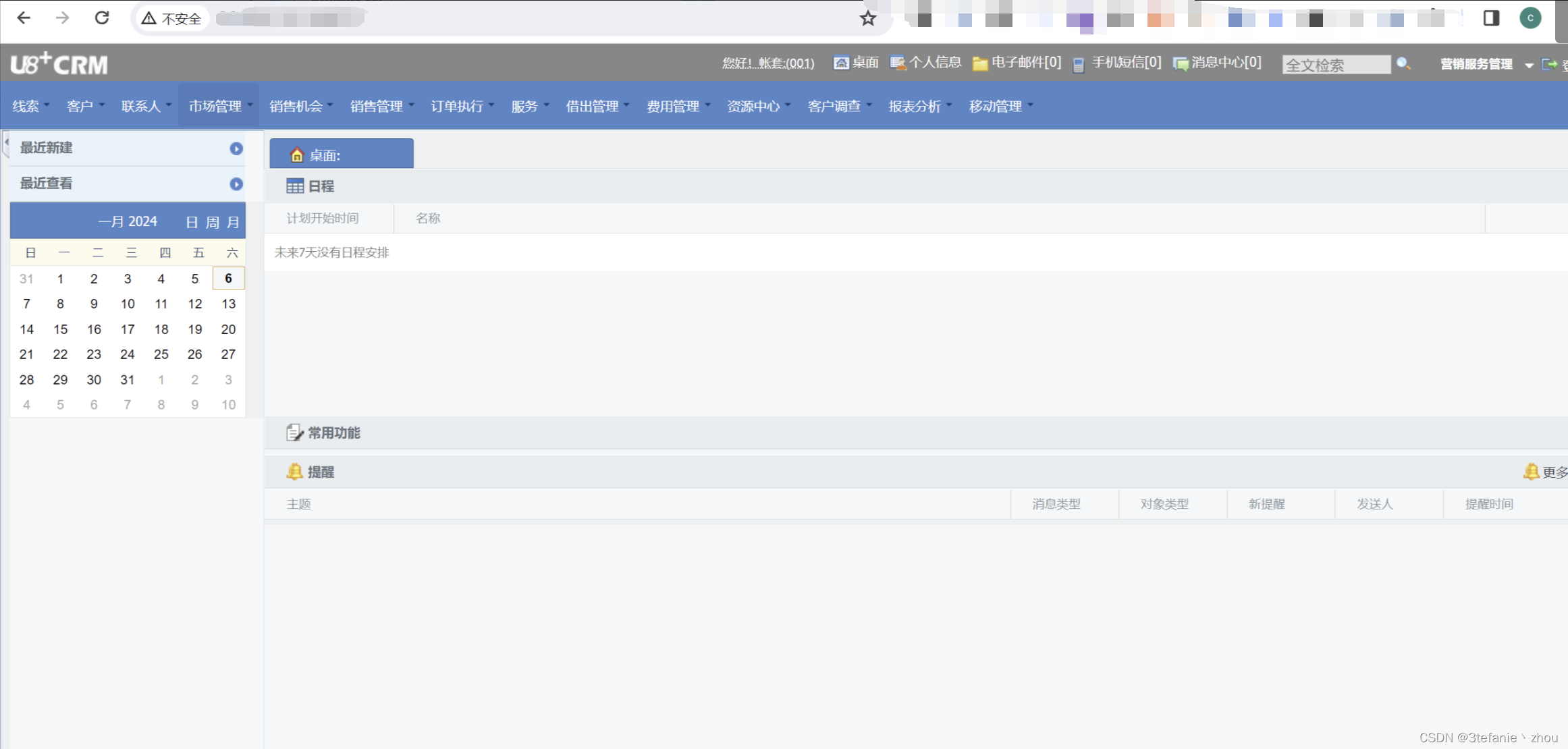Click the 对象类型 column header

pos(1164,504)
